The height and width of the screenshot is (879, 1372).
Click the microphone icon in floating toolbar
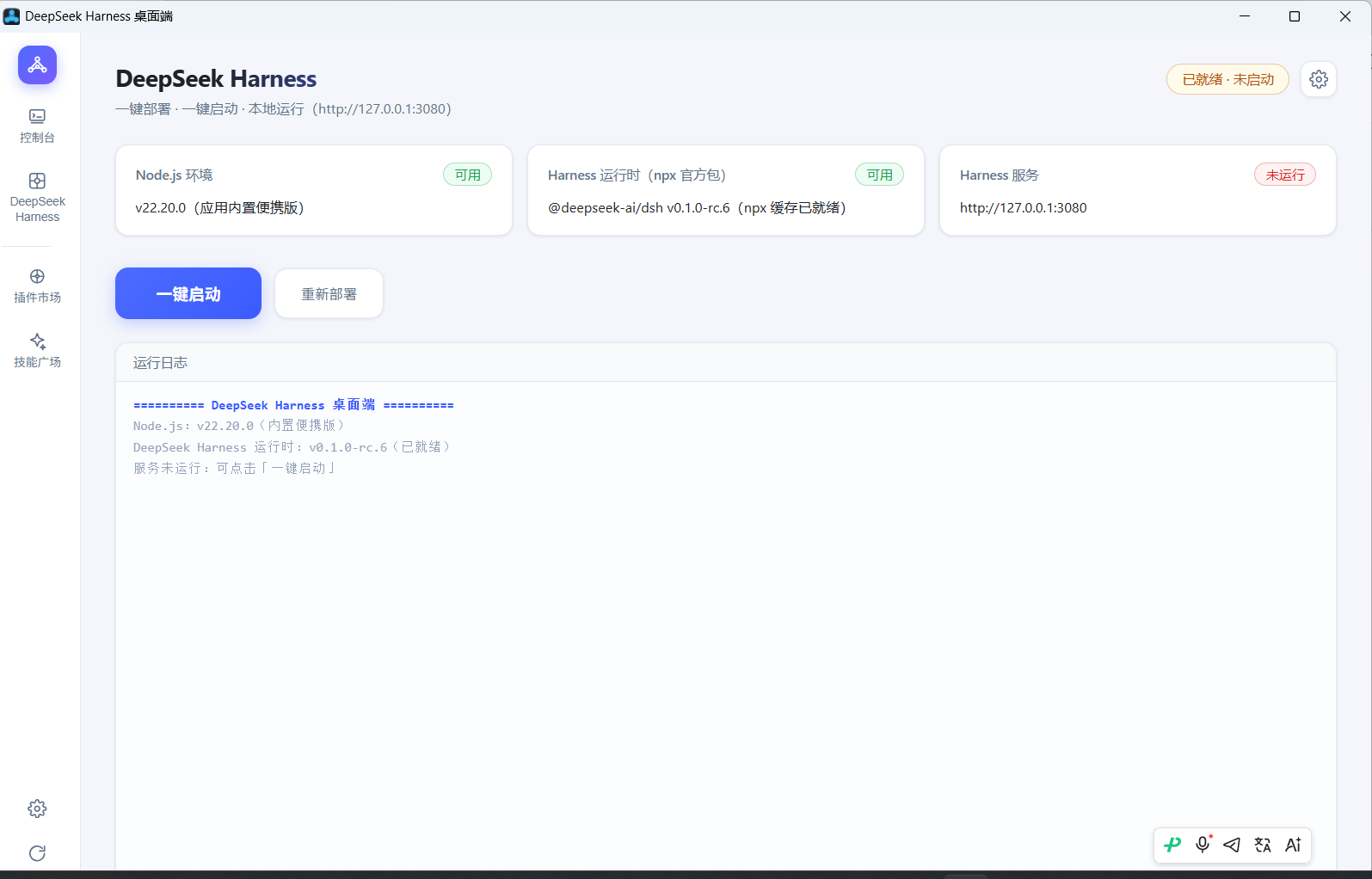pos(1203,845)
